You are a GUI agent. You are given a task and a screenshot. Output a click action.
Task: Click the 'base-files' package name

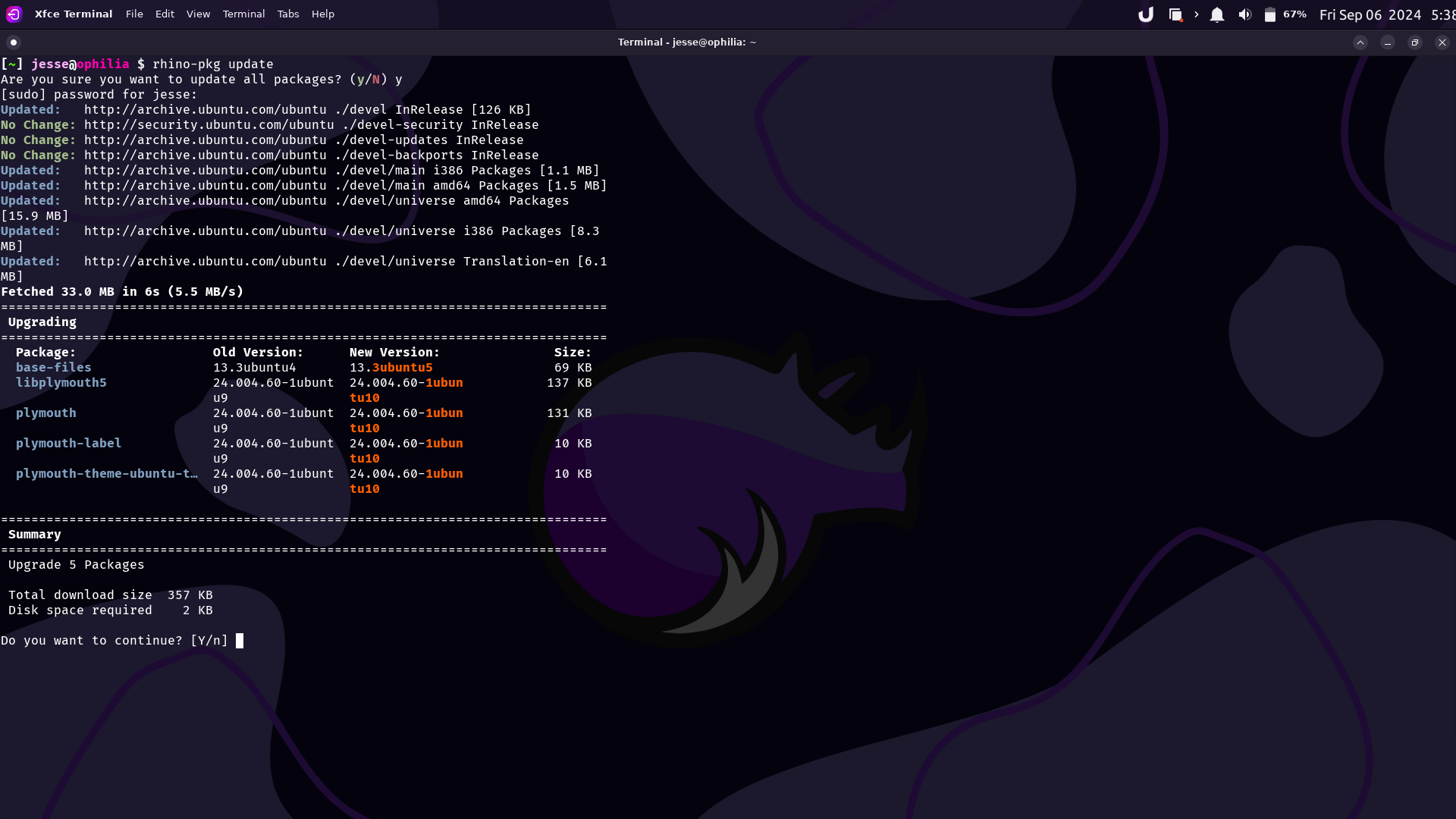[x=53, y=367]
